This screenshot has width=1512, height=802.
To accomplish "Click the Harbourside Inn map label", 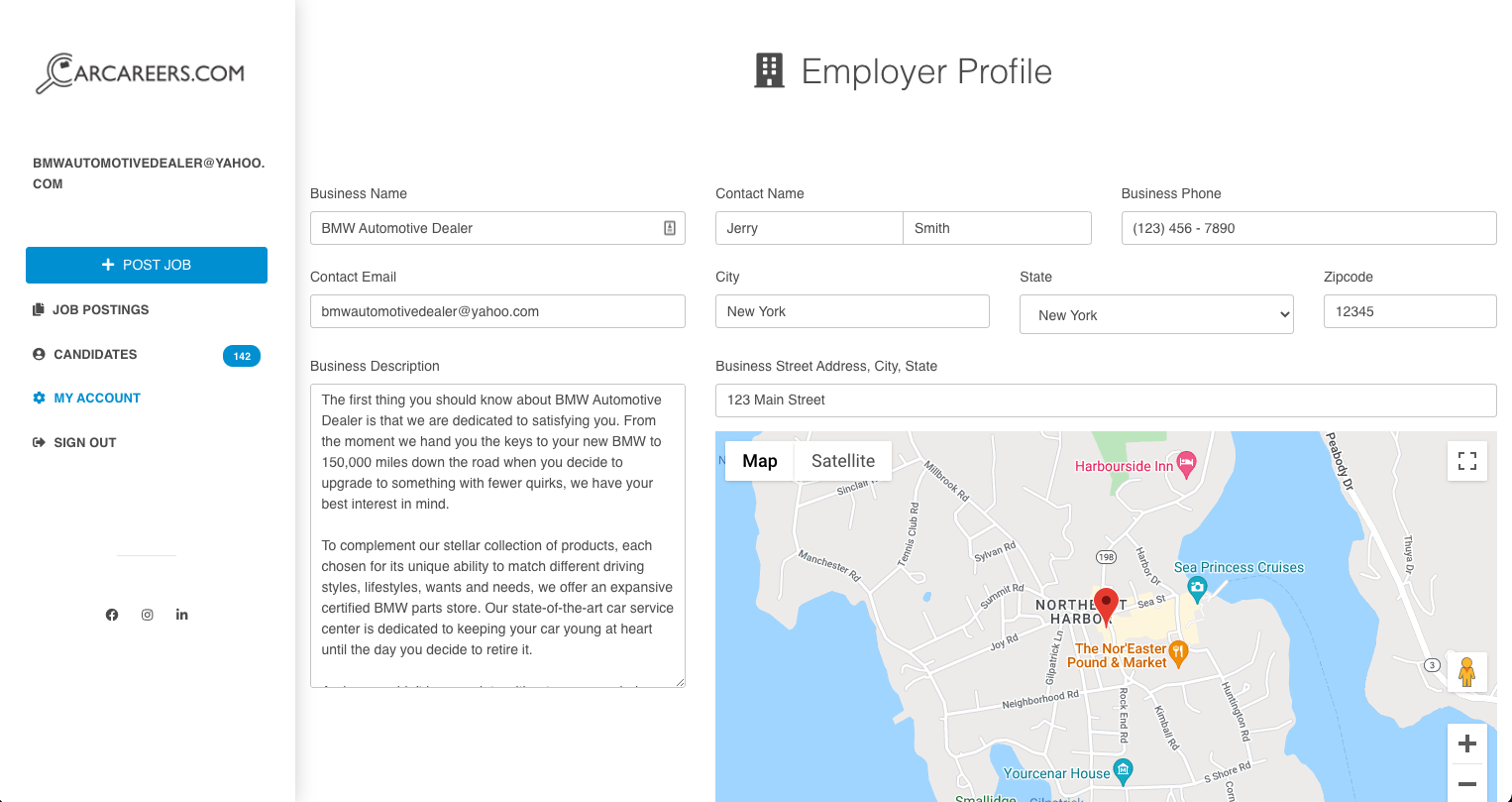I will pos(1124,466).
